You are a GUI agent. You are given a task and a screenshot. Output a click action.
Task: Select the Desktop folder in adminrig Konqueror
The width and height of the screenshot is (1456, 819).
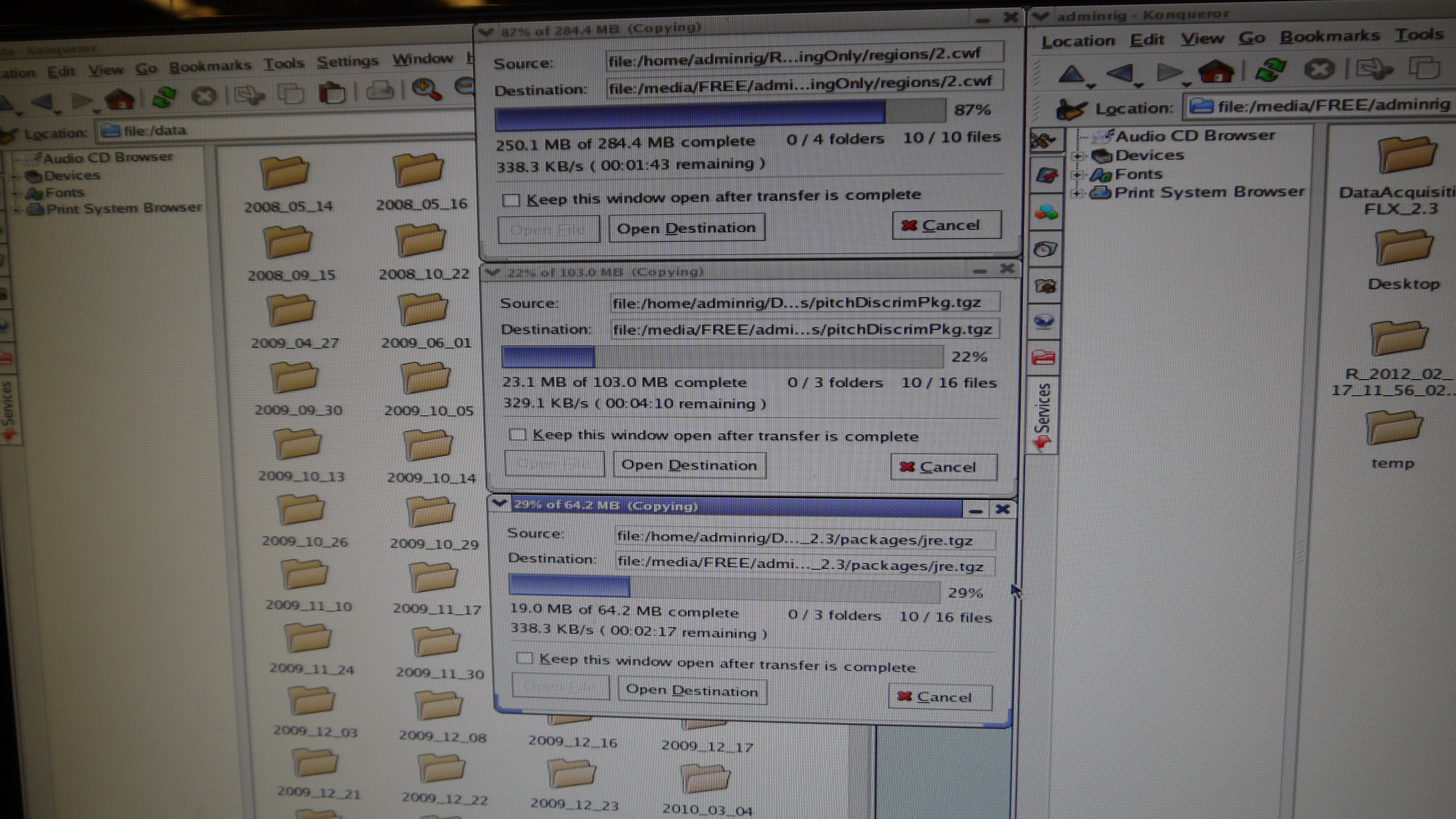pos(1403,260)
